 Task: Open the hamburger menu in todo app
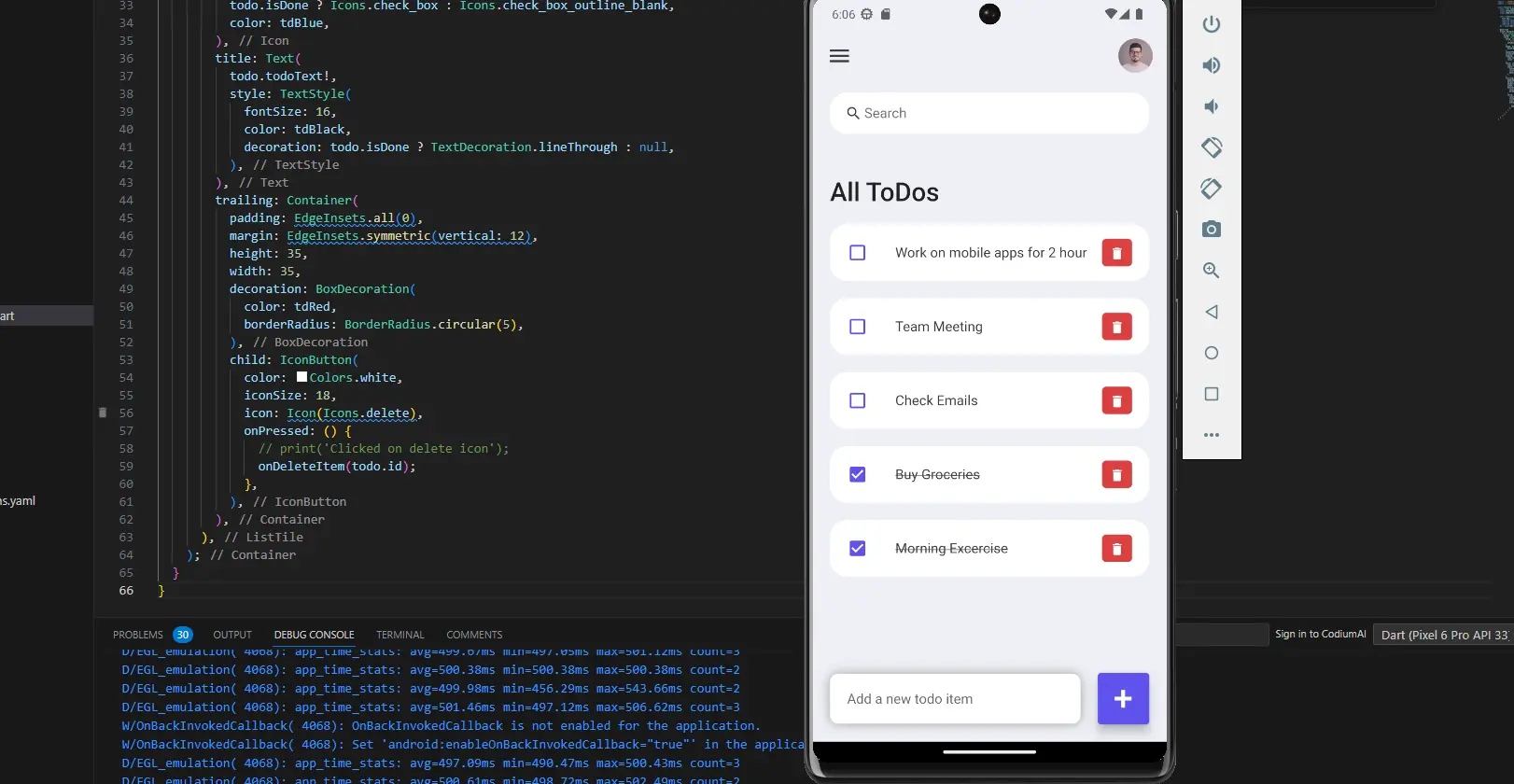click(839, 56)
